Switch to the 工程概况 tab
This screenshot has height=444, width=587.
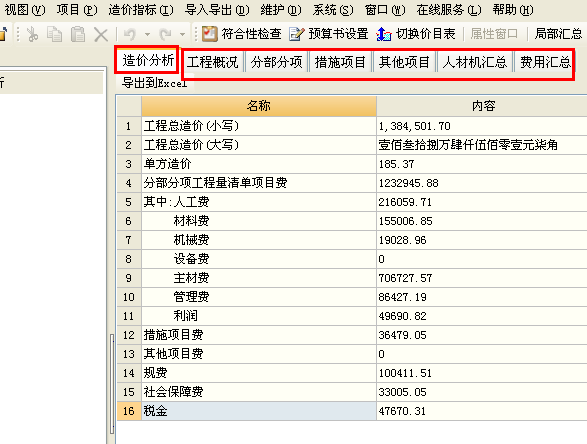click(x=213, y=62)
